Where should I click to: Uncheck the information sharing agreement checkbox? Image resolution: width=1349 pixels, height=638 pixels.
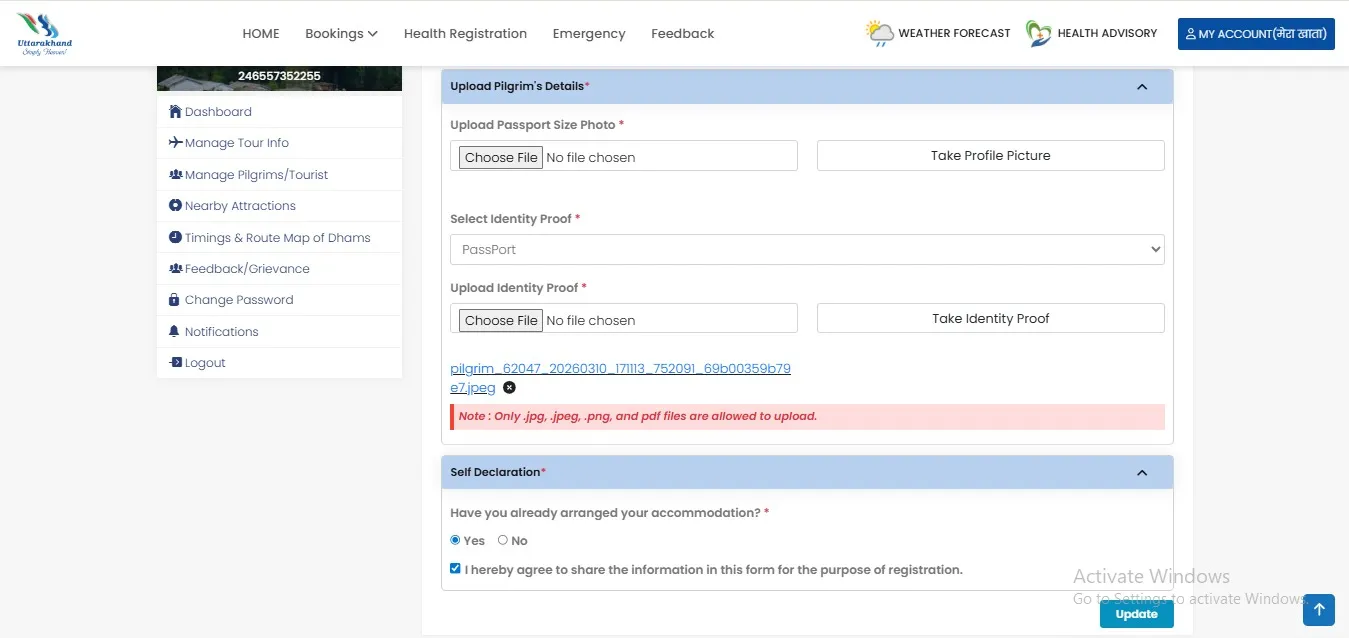click(x=455, y=568)
